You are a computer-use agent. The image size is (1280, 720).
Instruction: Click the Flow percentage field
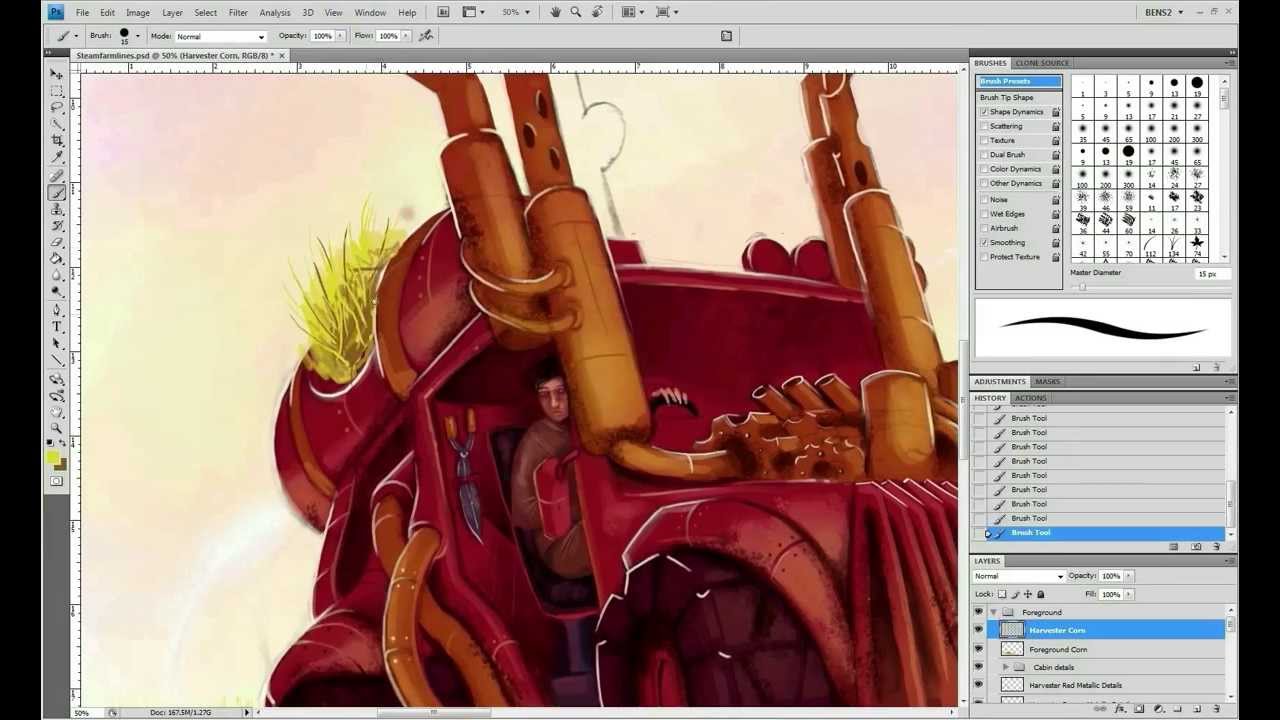point(388,36)
